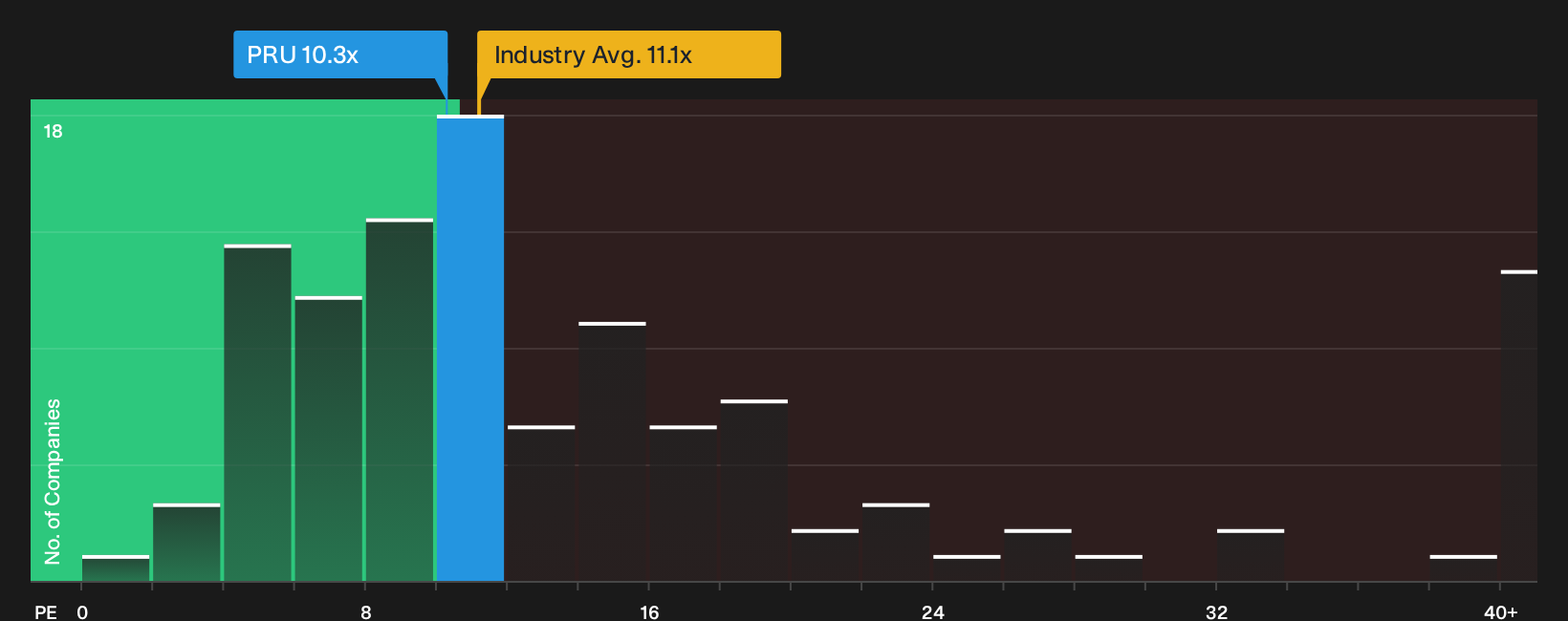Select the shortest green bar at PE 0

click(116, 568)
